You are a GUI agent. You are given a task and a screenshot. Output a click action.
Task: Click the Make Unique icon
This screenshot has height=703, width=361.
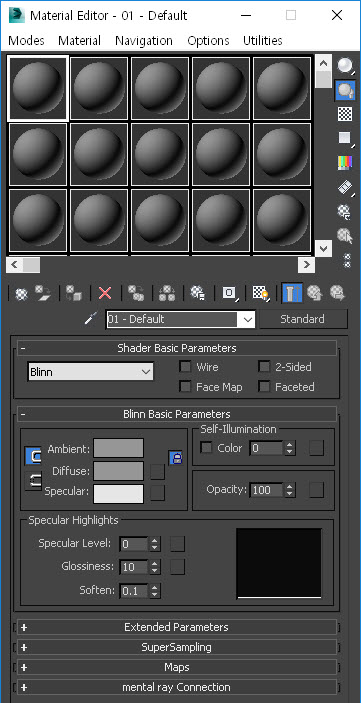tap(166, 293)
